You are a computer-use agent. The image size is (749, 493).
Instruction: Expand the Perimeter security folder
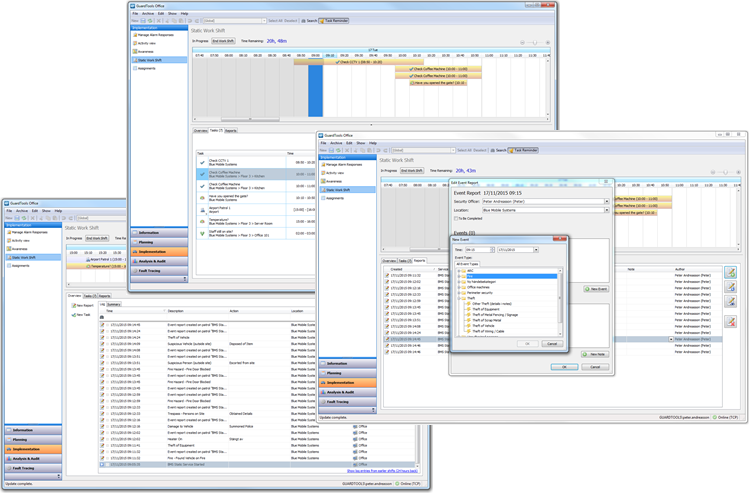(459, 293)
